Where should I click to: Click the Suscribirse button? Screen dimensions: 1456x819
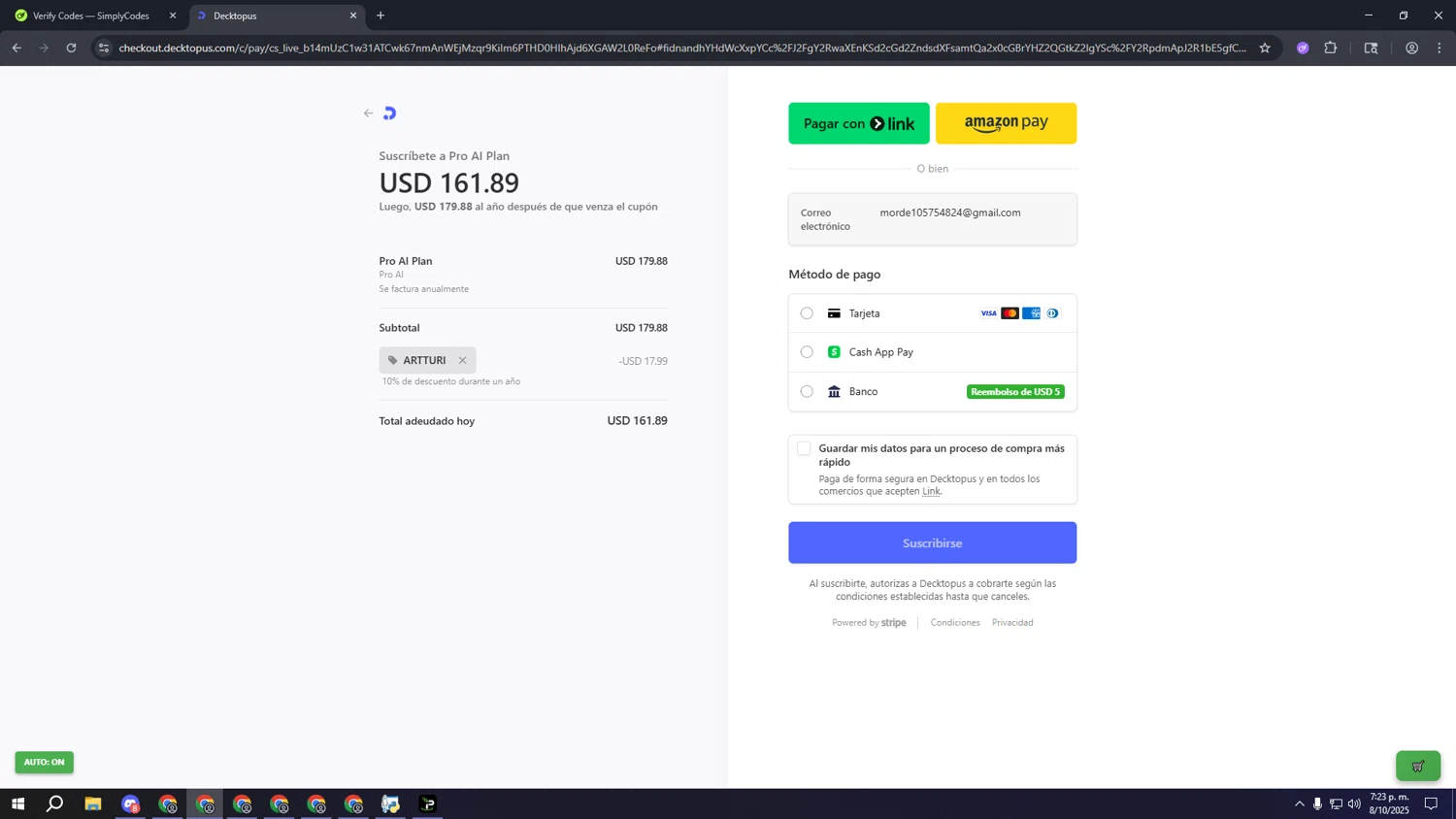coord(932,542)
